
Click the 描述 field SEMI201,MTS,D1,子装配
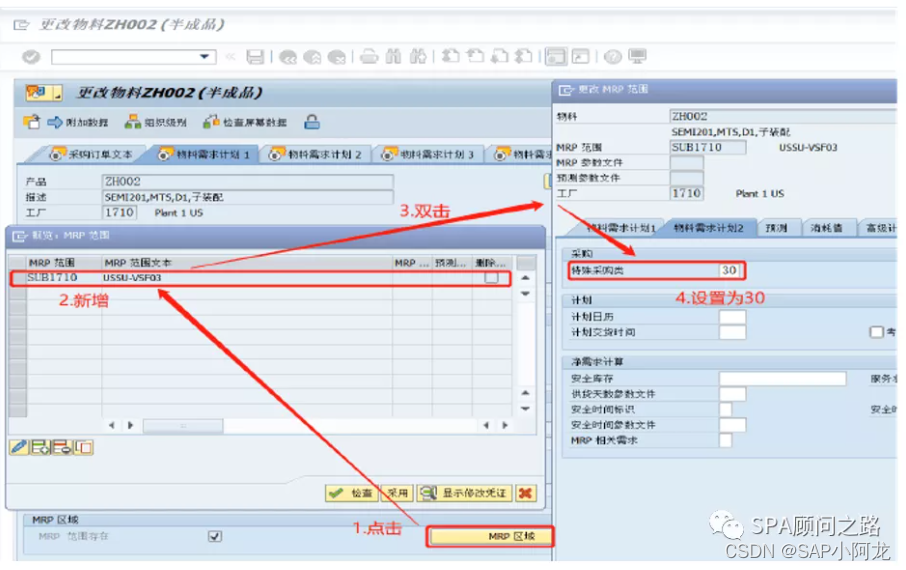(x=248, y=197)
